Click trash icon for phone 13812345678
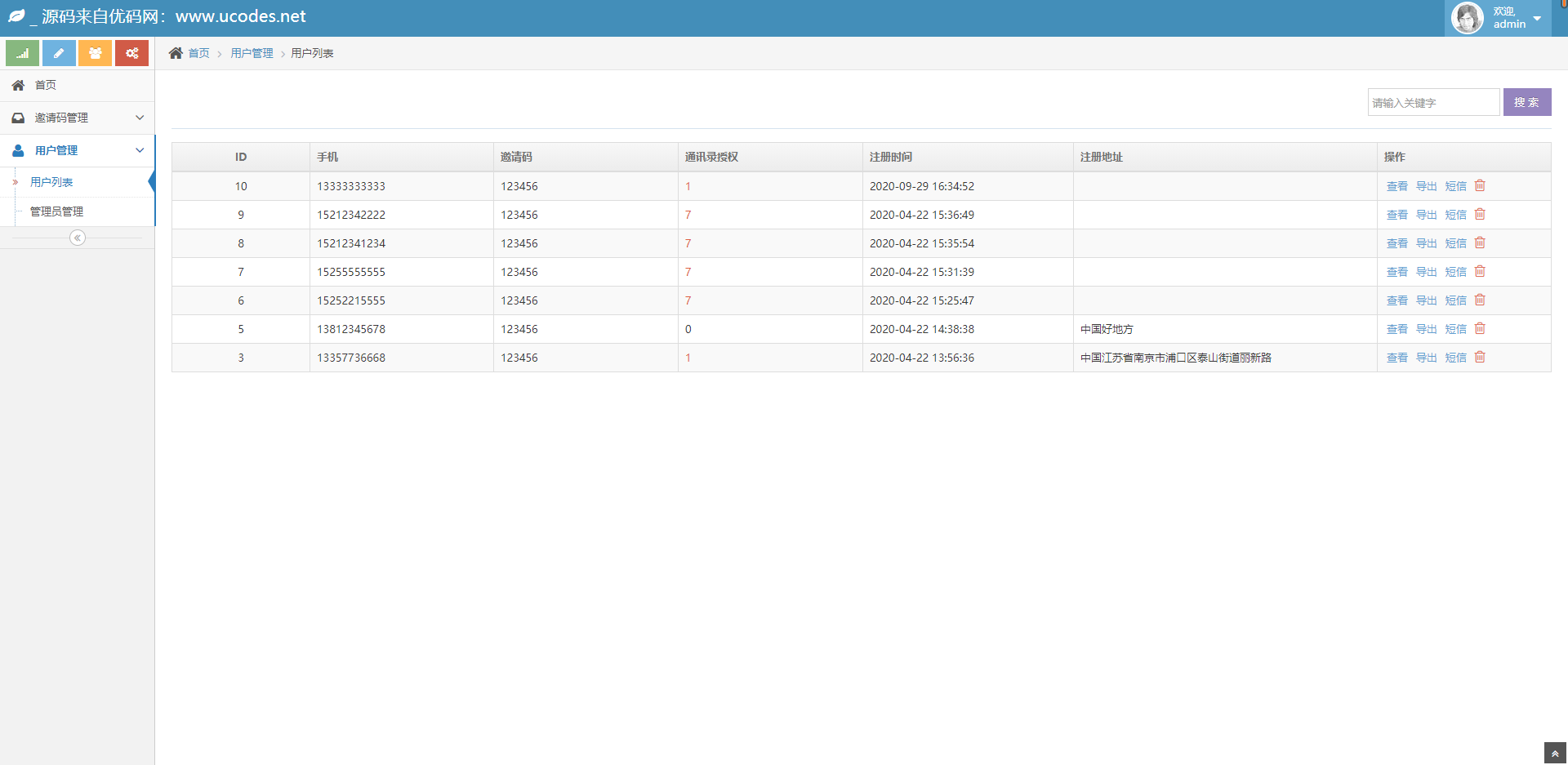 (x=1480, y=329)
